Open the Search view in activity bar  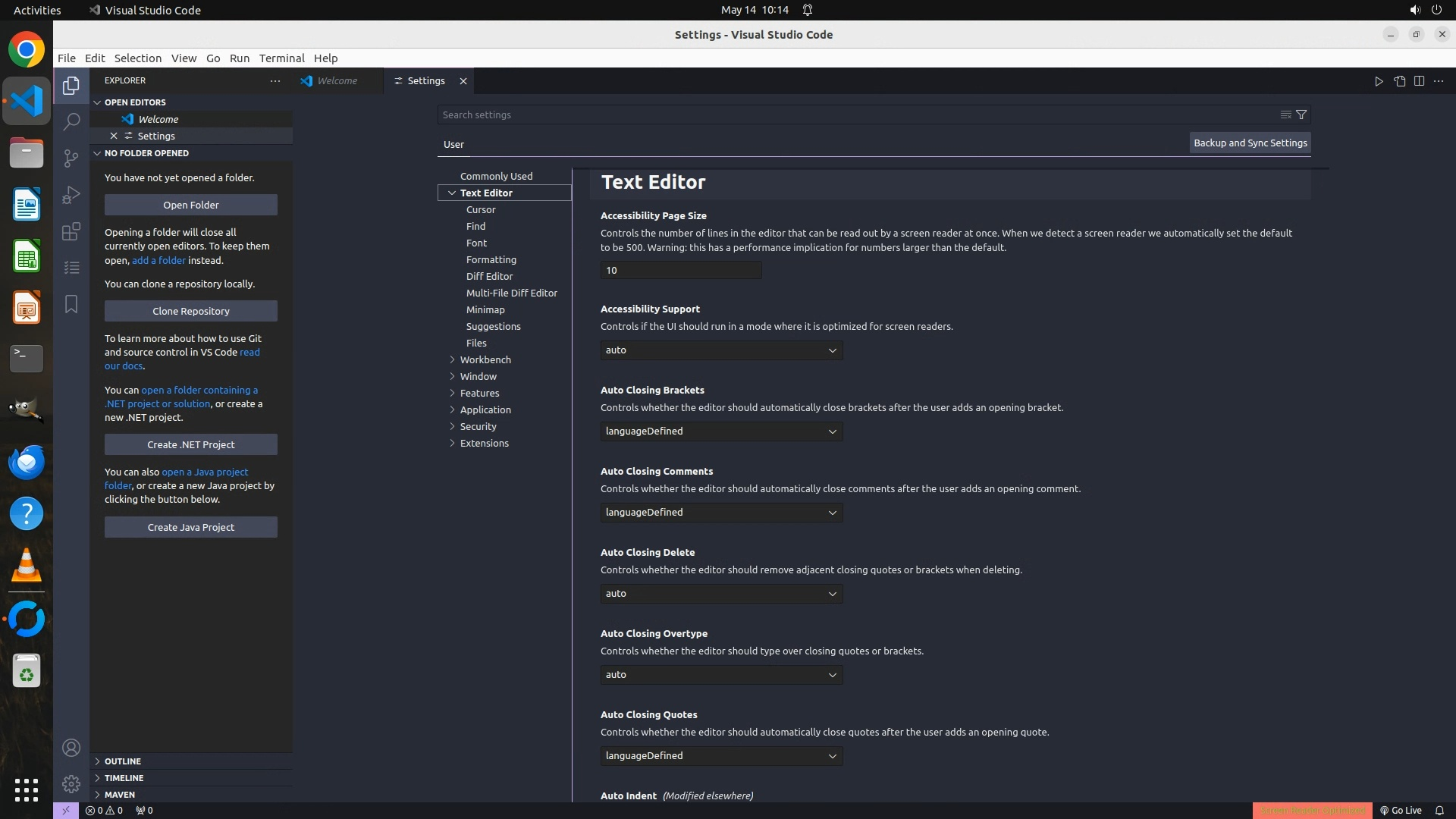(71, 121)
